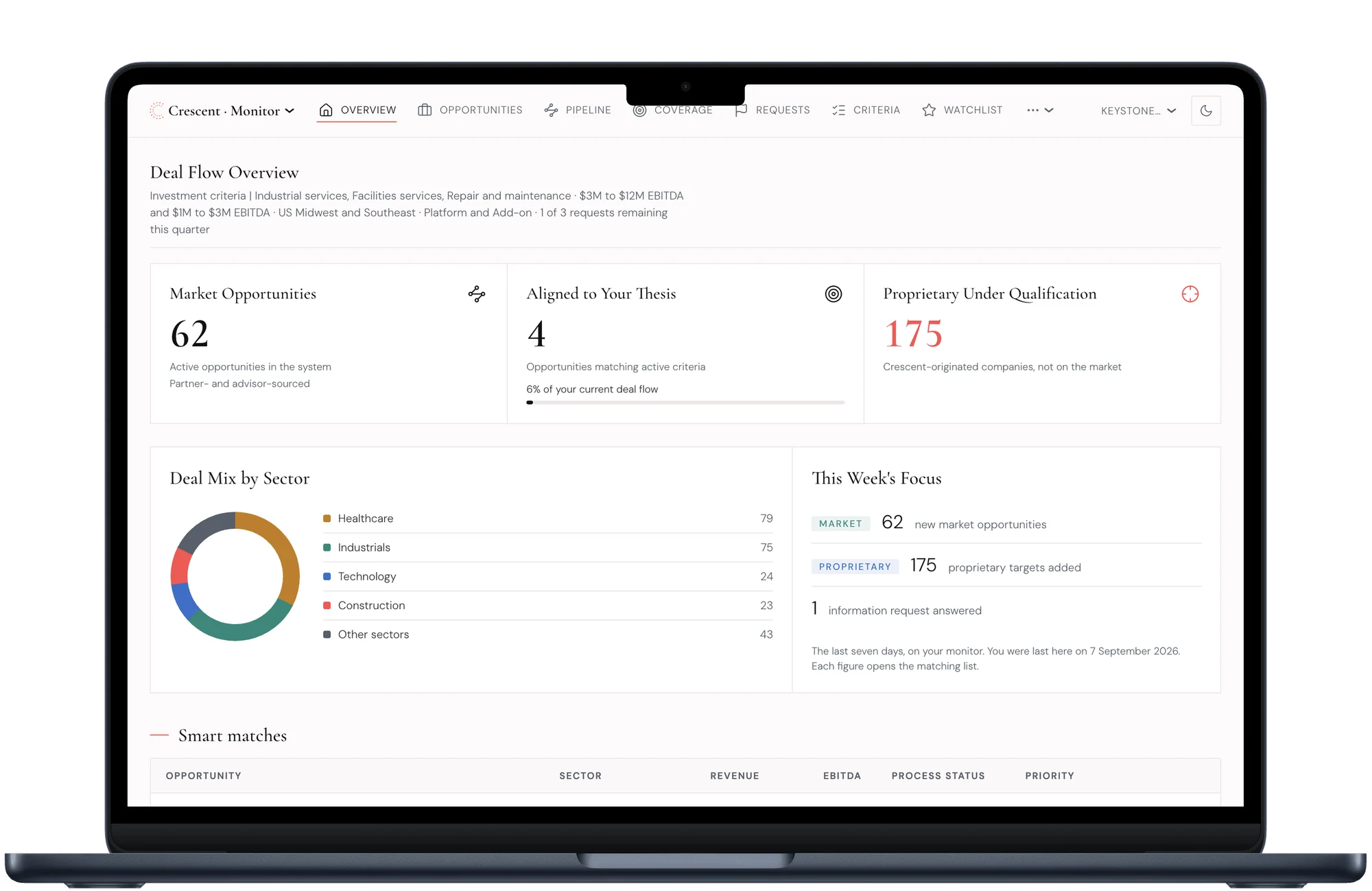Expand the more options ellipsis menu
Image resolution: width=1372 pixels, height=891 pixels.
(x=1040, y=110)
